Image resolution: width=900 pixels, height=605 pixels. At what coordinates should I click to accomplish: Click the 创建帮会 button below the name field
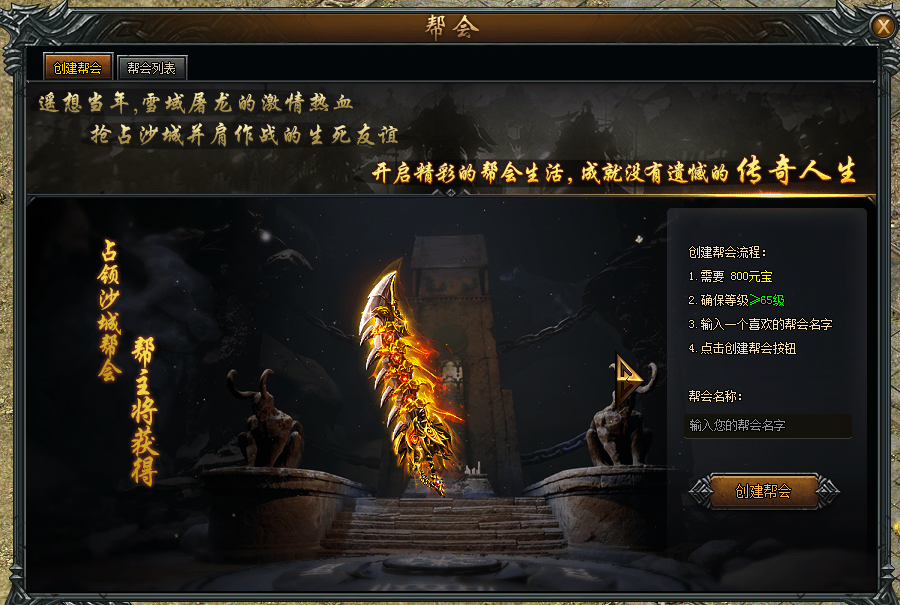pos(763,491)
